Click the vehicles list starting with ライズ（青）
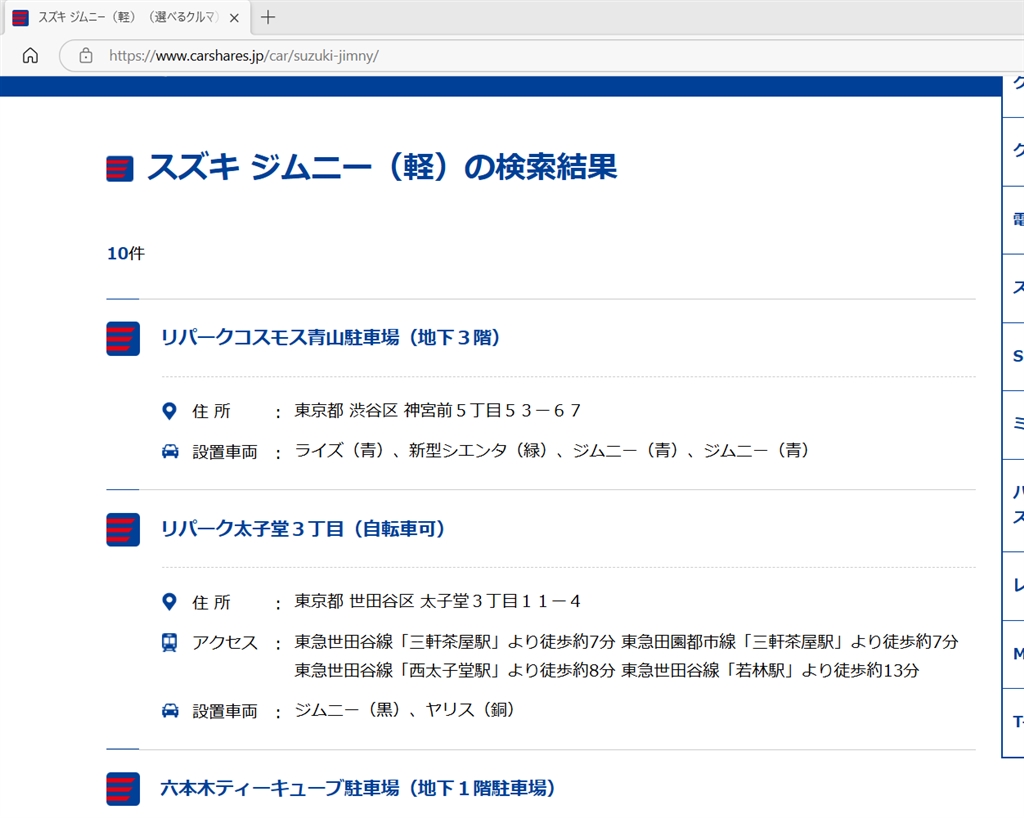 (x=552, y=450)
